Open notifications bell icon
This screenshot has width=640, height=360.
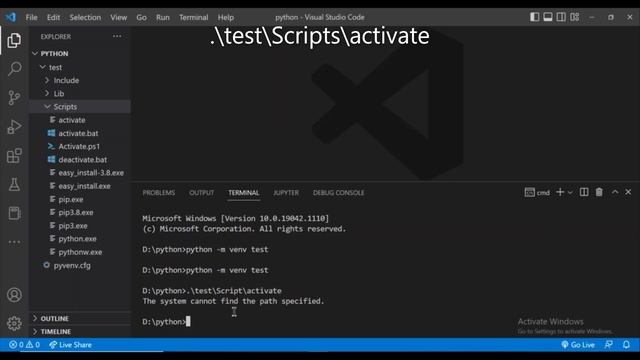(x=626, y=345)
